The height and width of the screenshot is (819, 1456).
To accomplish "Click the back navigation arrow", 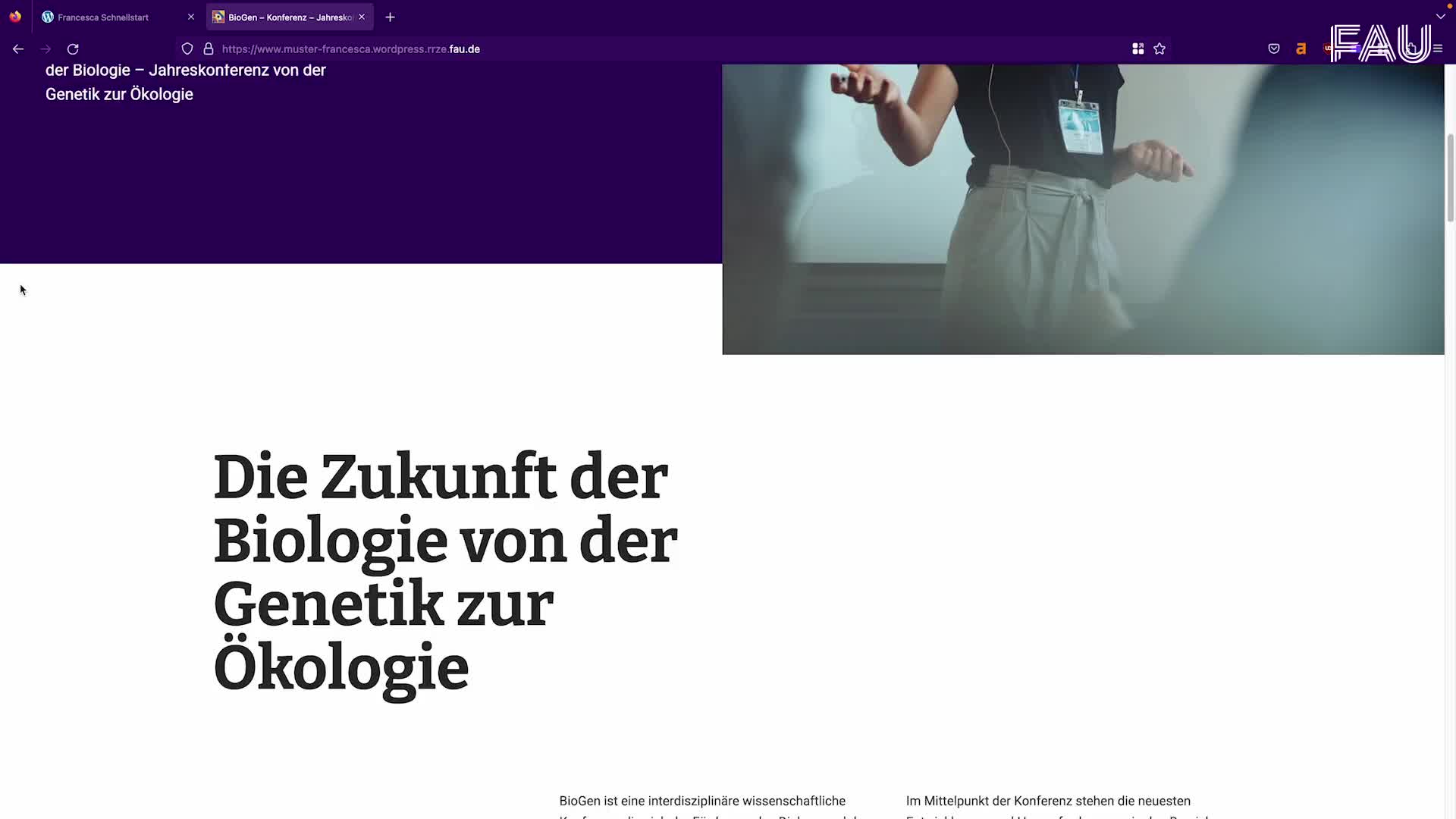I will pyautogui.click(x=18, y=49).
